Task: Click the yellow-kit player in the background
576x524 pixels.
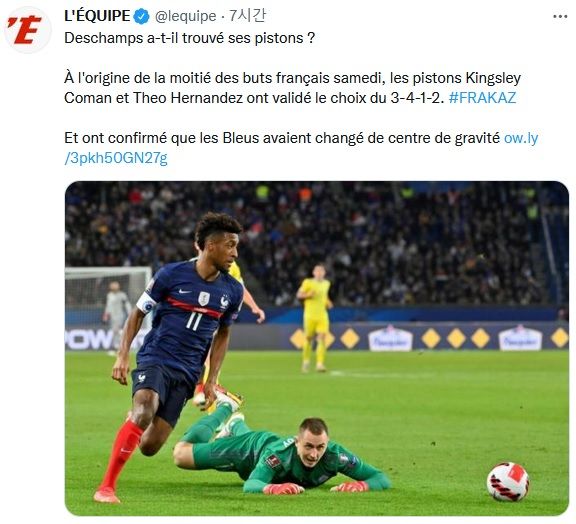Action: pyautogui.click(x=315, y=318)
